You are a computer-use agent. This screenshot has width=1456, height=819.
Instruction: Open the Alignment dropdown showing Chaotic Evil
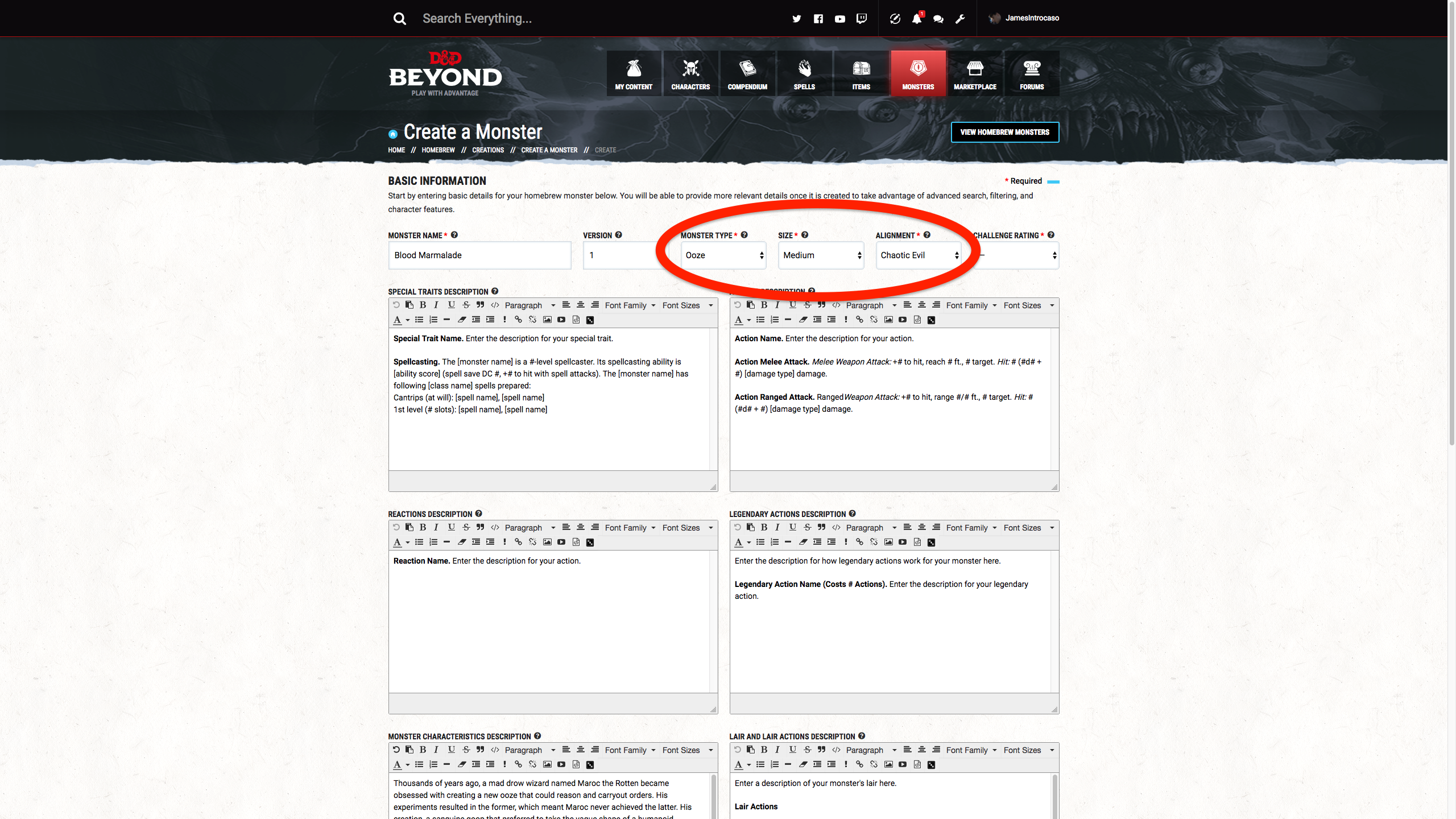coord(919,255)
